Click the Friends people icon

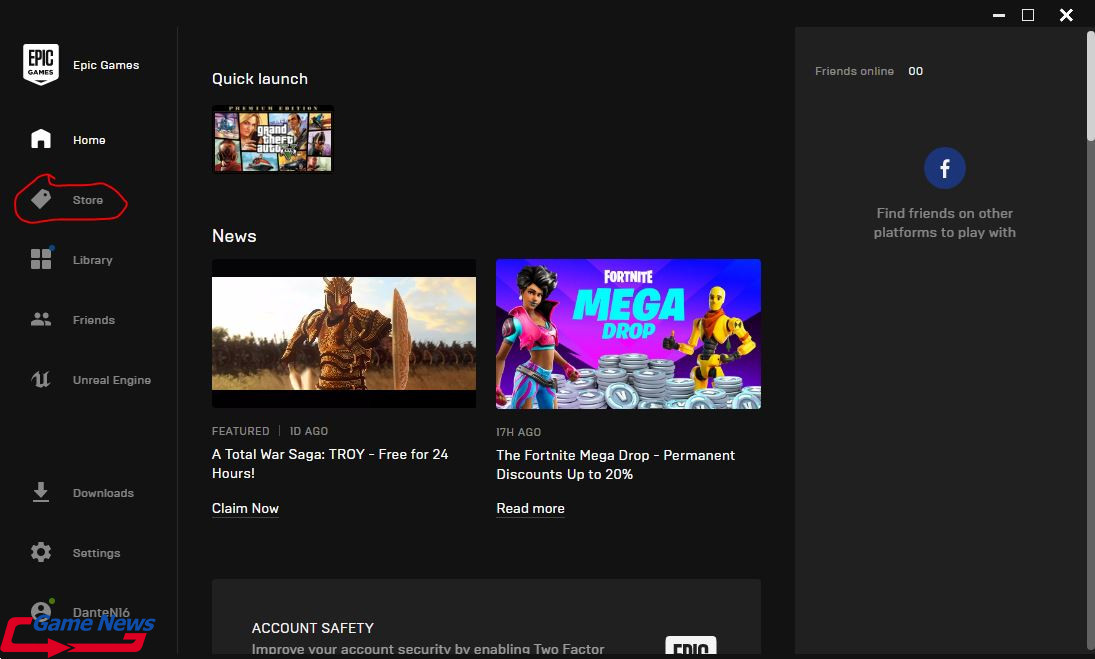point(41,320)
